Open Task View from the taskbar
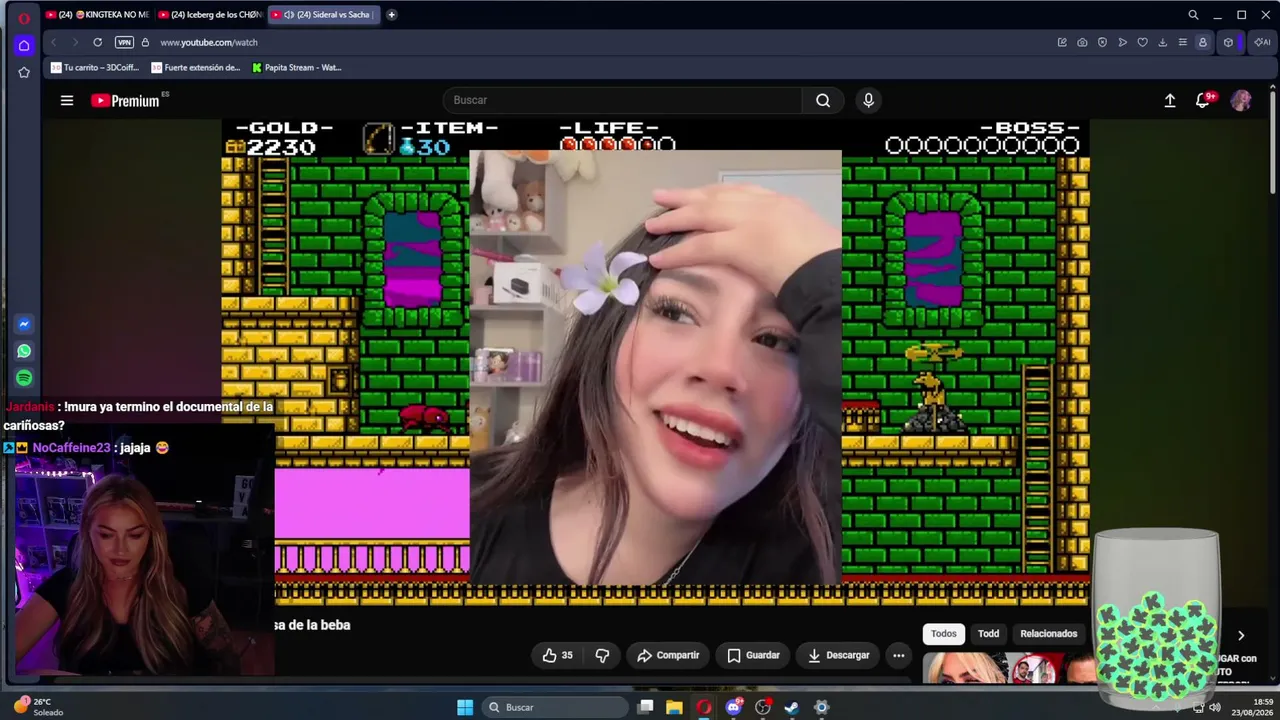This screenshot has width=1280, height=720. 646,707
